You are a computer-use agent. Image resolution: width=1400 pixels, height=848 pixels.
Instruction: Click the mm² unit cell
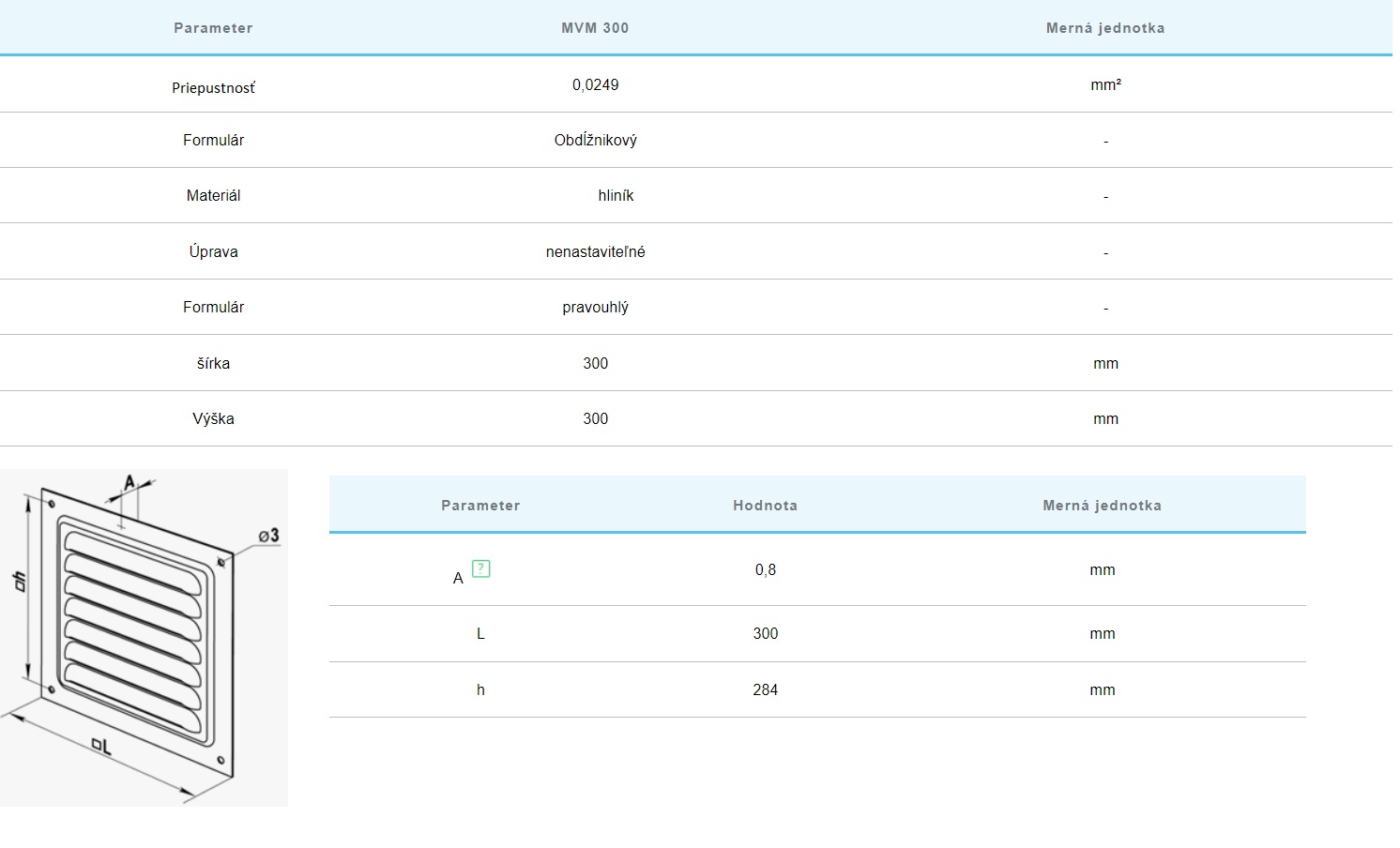pos(1105,85)
